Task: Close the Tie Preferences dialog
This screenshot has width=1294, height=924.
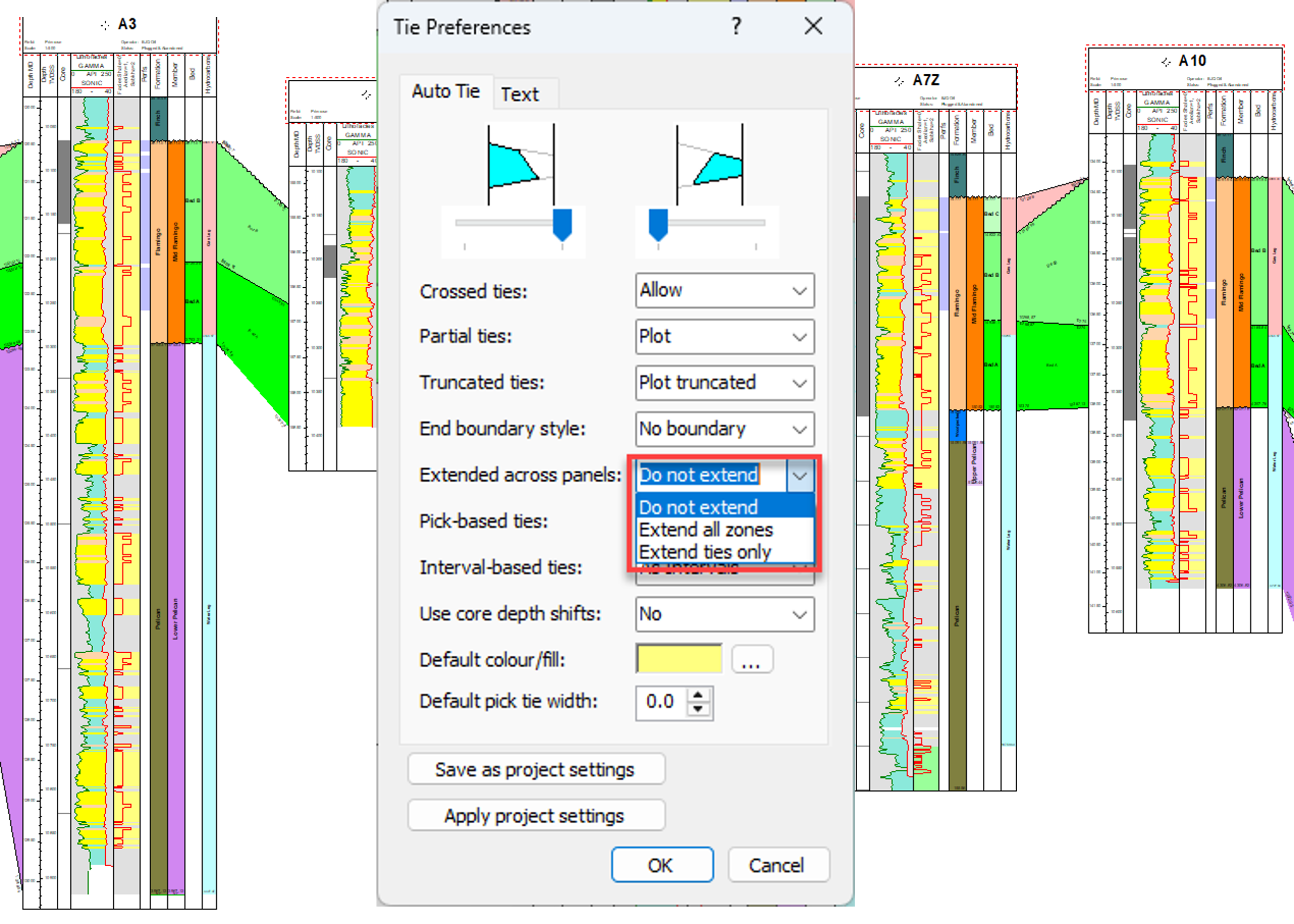Action: (x=813, y=26)
